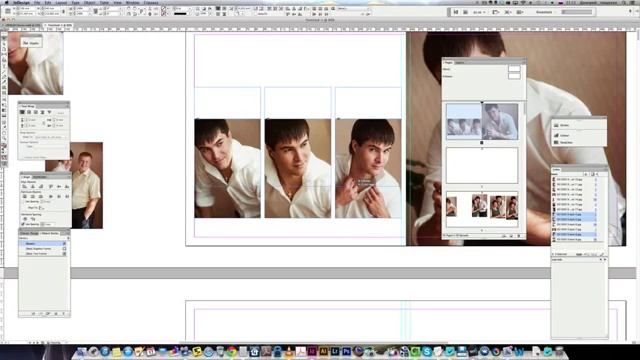Select [None] object style row

[x=43, y=244]
